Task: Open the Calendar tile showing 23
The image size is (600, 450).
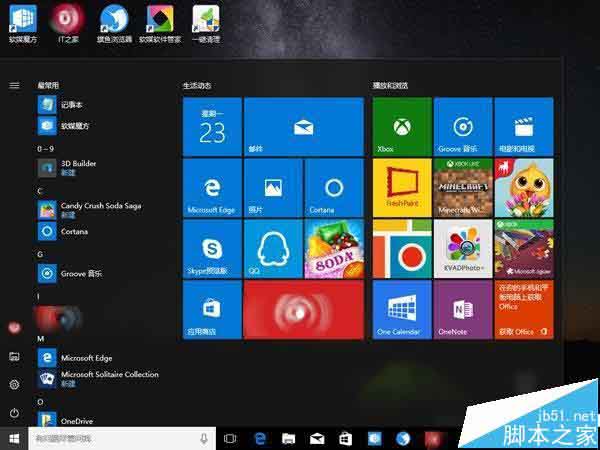Action: (212, 127)
